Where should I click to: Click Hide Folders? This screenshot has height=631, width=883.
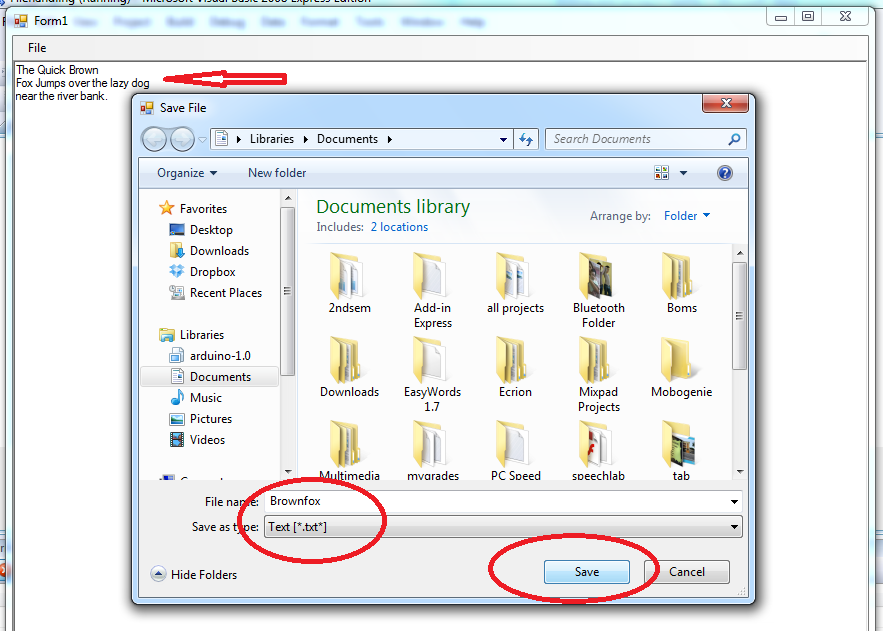194,574
